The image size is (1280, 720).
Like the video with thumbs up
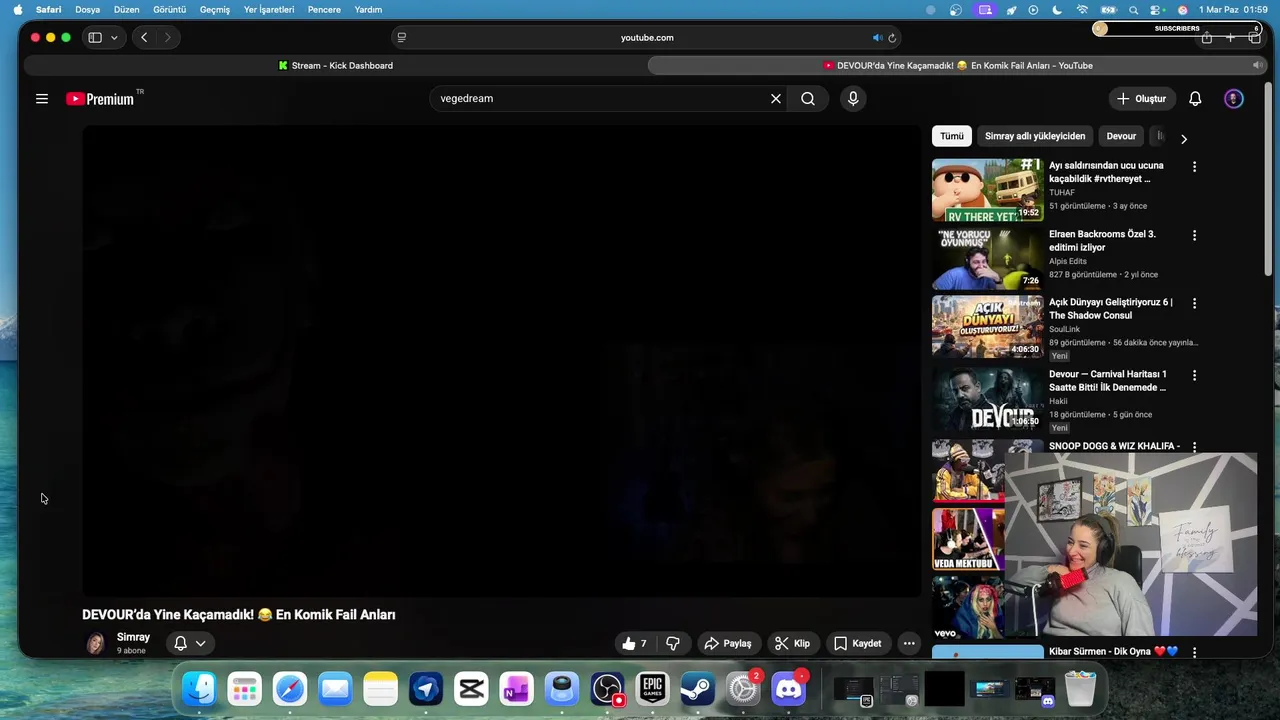click(634, 644)
